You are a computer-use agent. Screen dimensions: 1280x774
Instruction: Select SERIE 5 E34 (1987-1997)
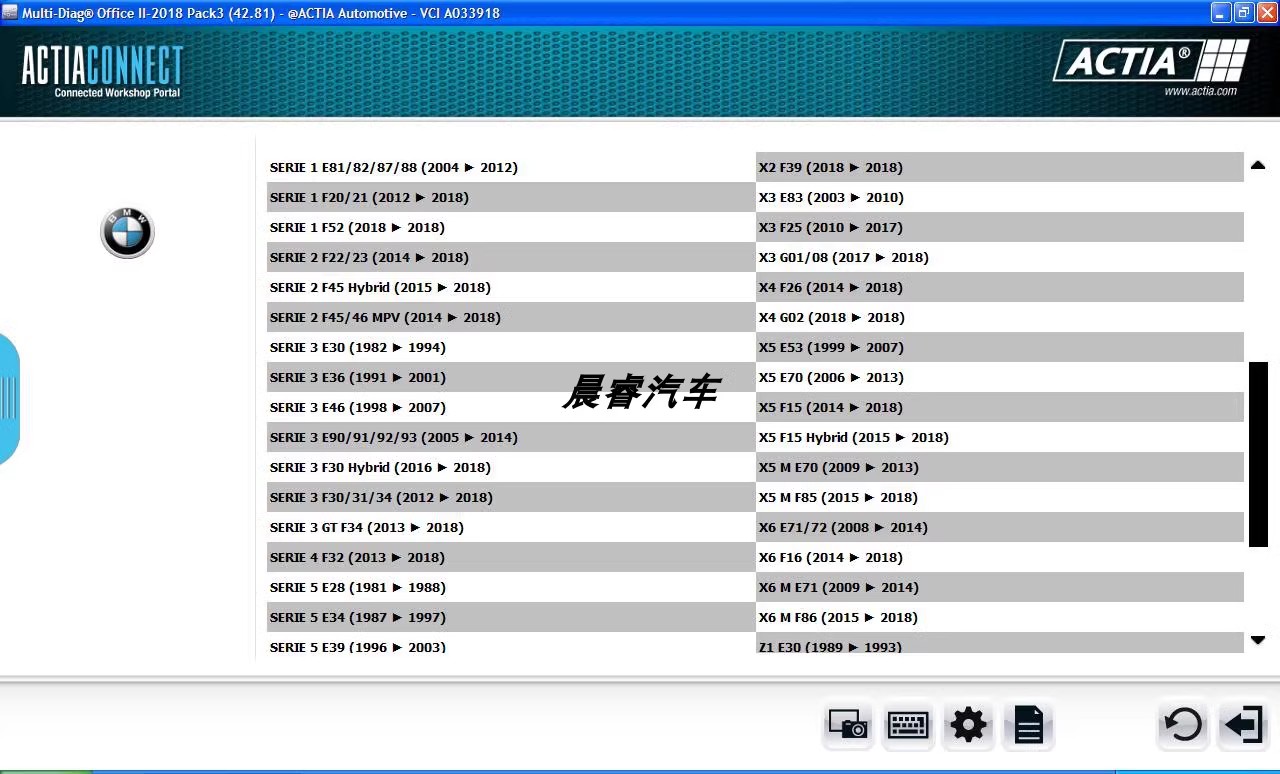[511, 617]
